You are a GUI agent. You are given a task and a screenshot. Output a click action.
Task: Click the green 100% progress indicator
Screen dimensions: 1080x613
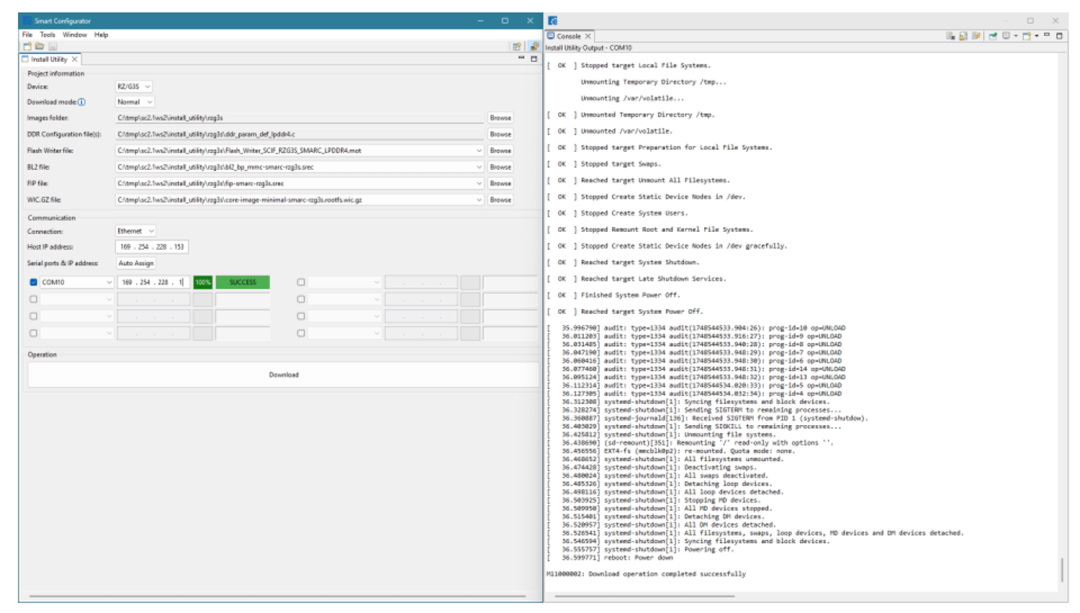click(202, 282)
